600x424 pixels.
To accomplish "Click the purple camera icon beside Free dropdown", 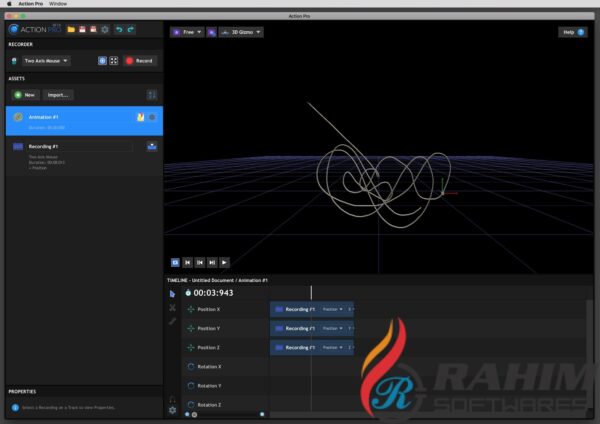I will point(211,32).
